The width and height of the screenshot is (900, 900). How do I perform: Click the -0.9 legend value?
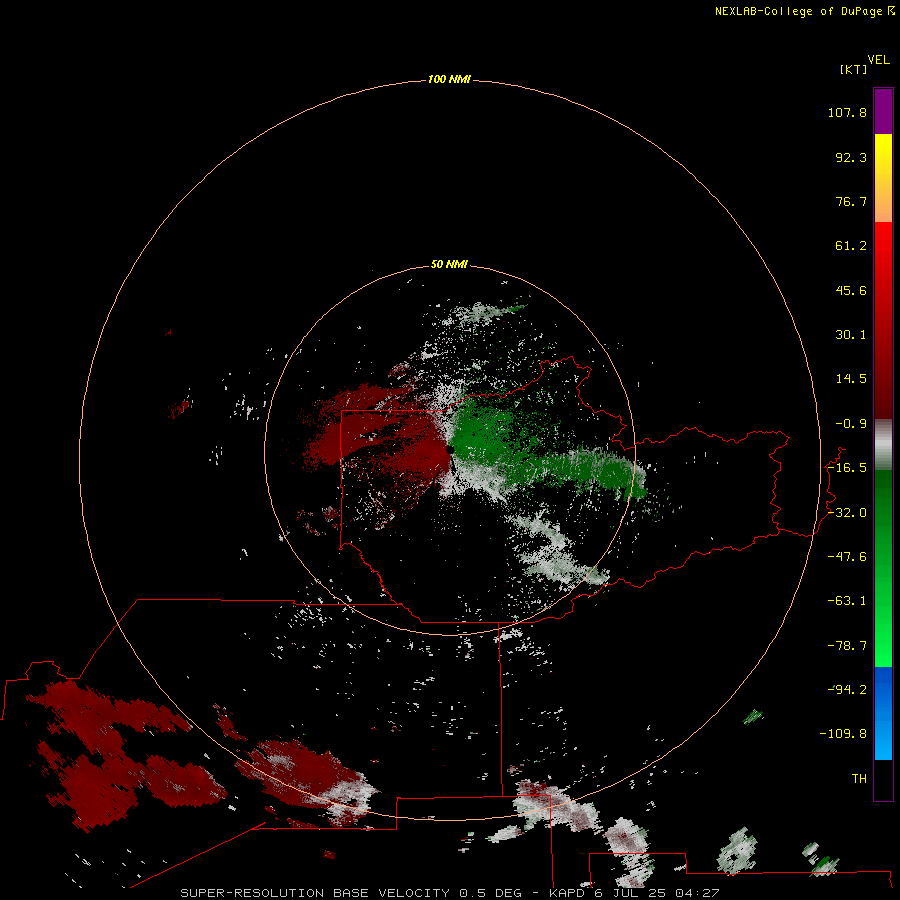[851, 424]
